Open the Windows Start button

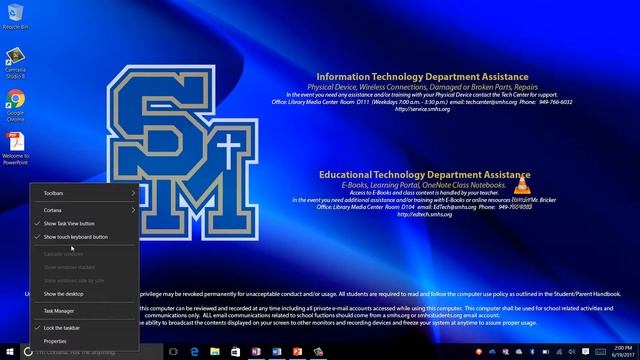click(x=10, y=351)
